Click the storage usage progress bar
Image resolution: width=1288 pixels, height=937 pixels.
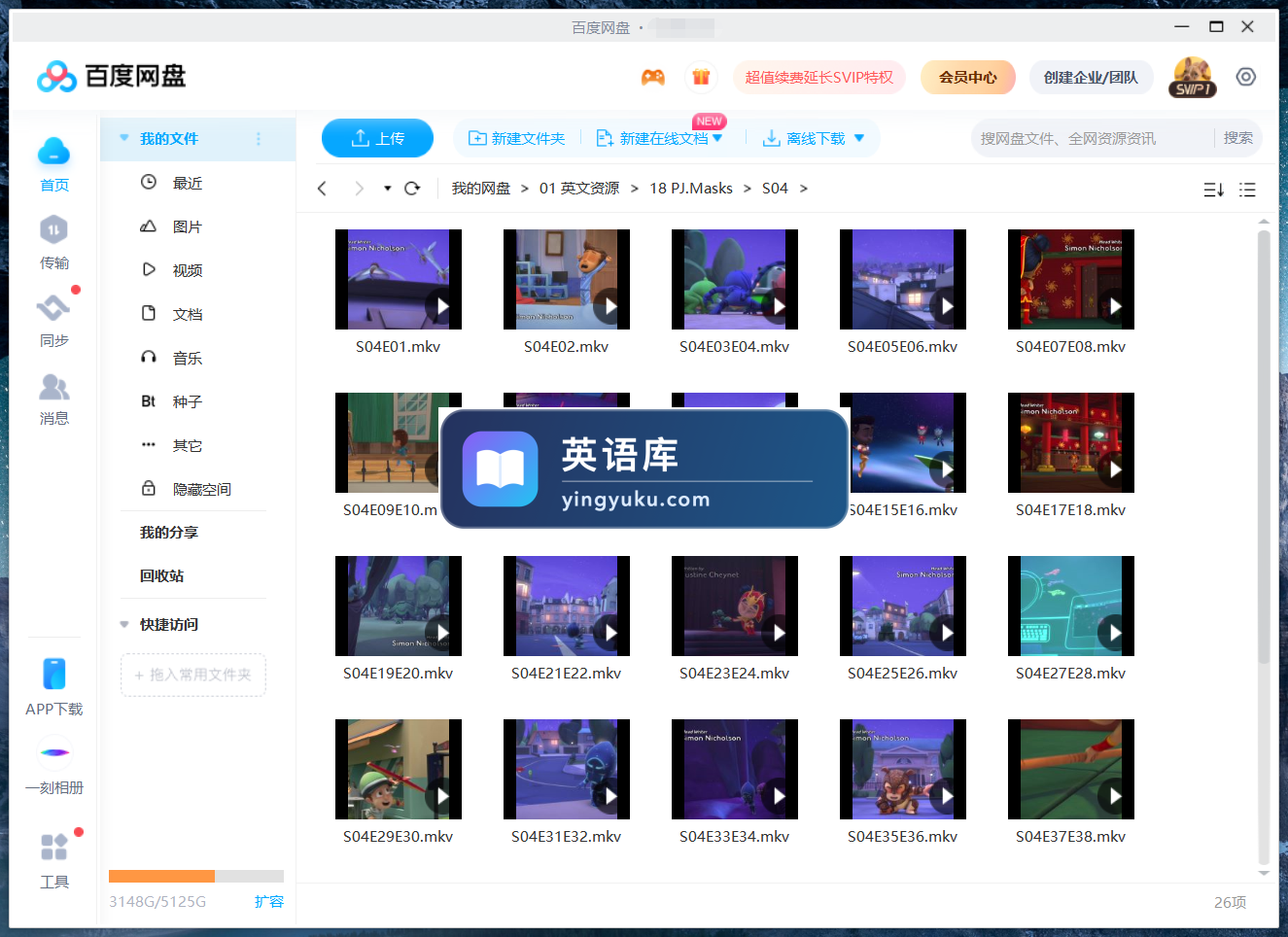196,876
